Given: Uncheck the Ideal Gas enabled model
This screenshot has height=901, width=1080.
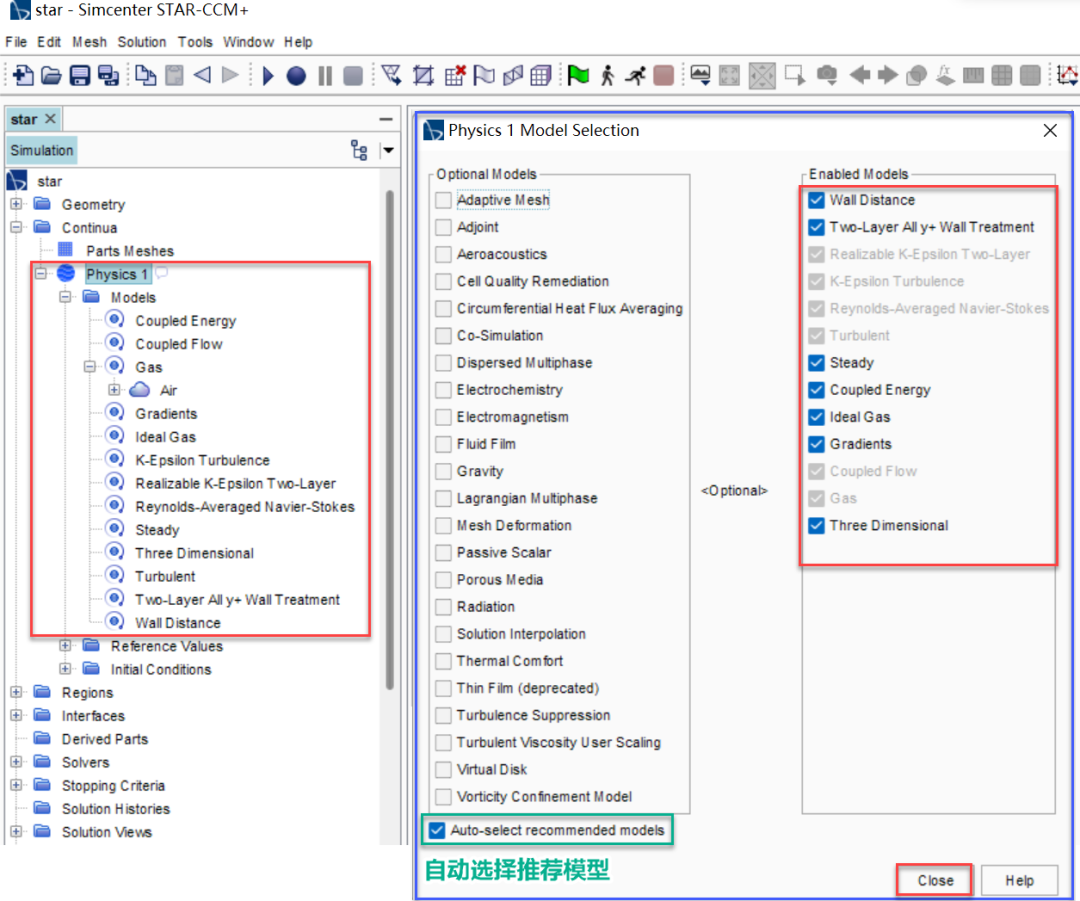Looking at the screenshot, I should click(816, 417).
